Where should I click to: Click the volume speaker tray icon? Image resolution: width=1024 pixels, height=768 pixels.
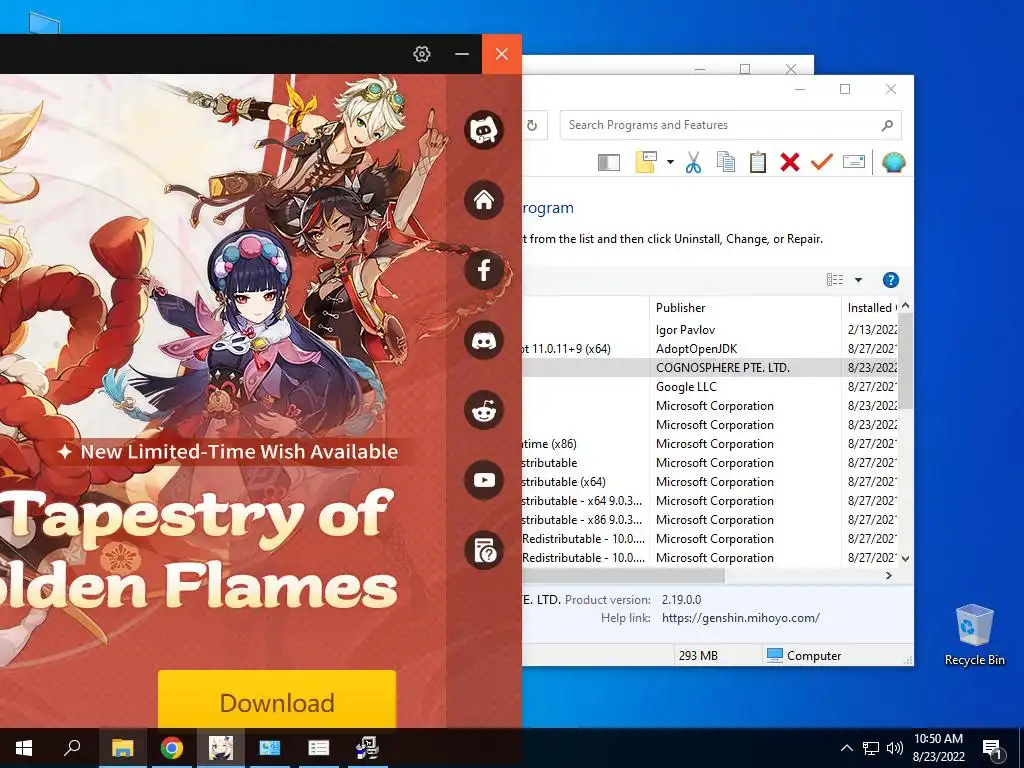point(895,748)
